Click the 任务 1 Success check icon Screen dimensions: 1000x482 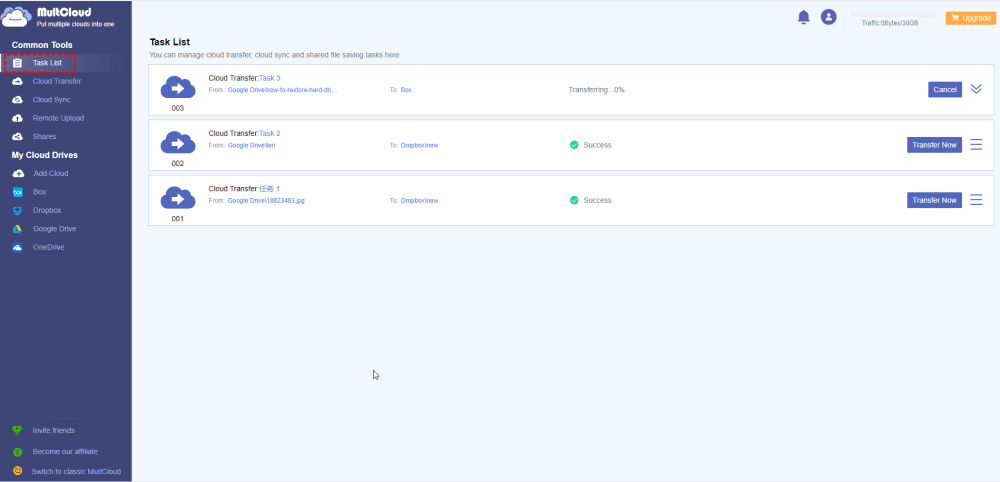(x=574, y=200)
